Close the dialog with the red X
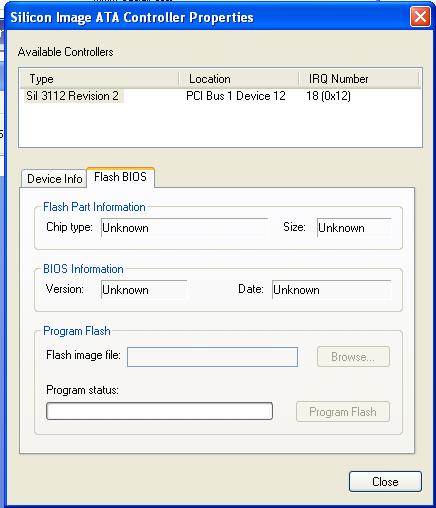 420,17
